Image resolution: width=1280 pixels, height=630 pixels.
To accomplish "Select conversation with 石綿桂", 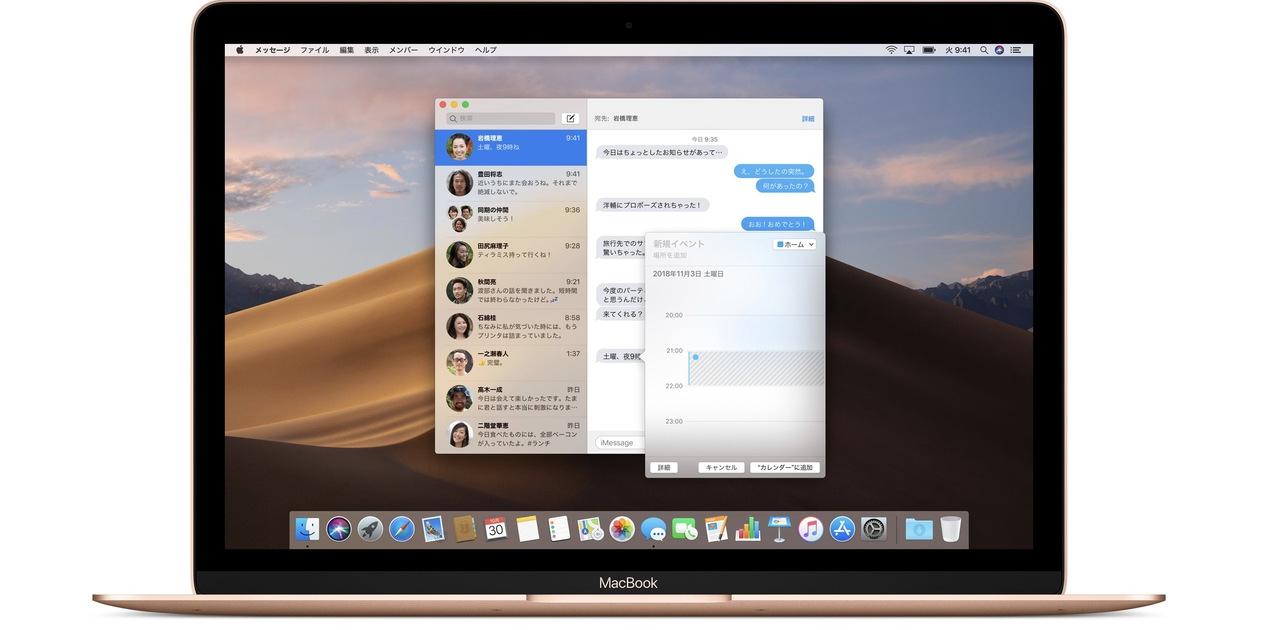I will pyautogui.click(x=511, y=327).
